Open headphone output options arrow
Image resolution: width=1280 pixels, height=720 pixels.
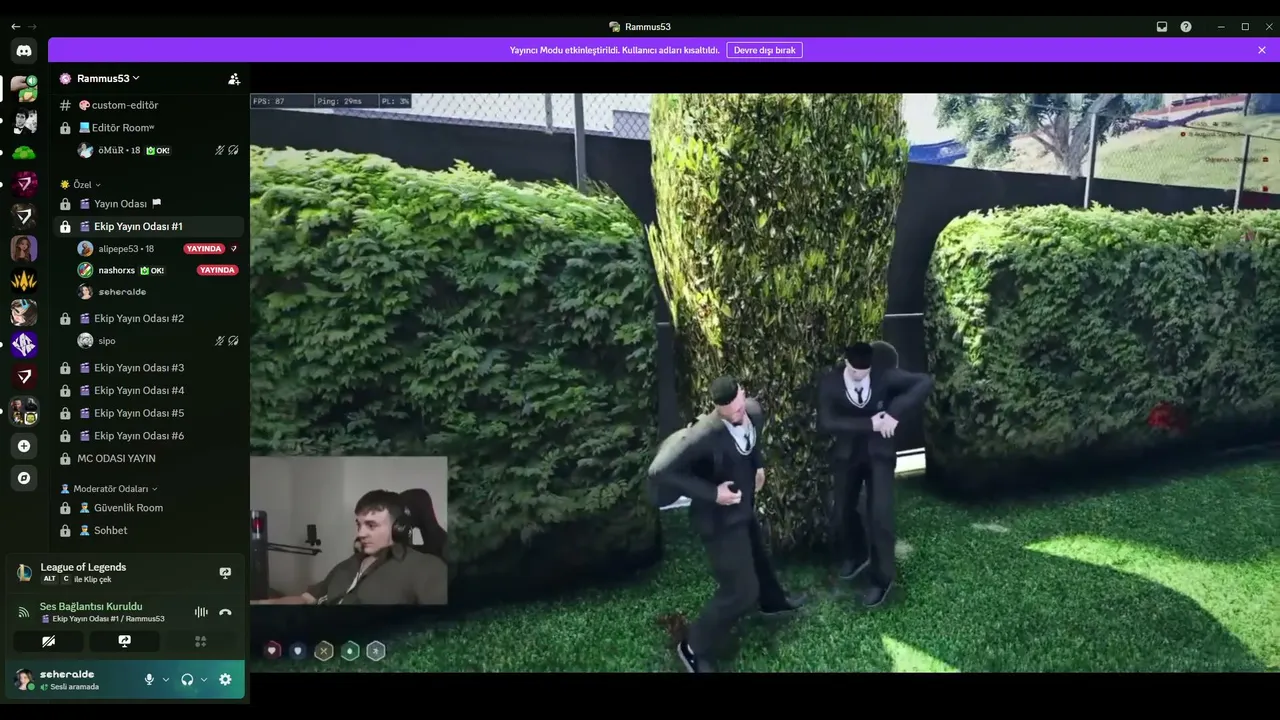204,680
